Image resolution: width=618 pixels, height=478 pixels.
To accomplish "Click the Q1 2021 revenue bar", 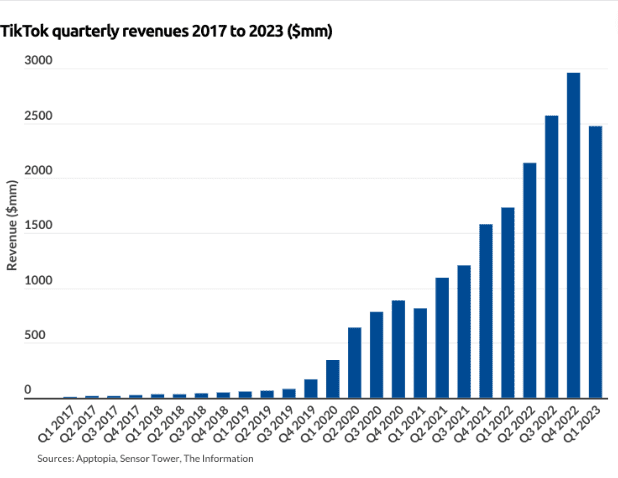I will pyautogui.click(x=420, y=353).
